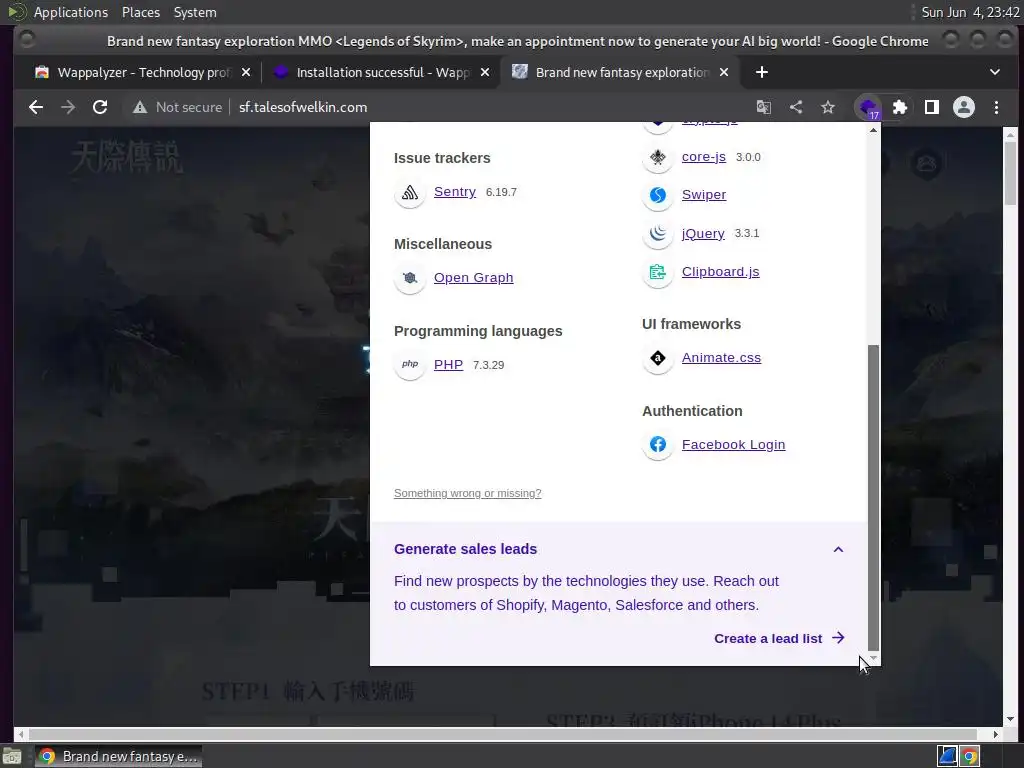
Task: Click the Facebook Login logo icon
Action: (x=658, y=445)
